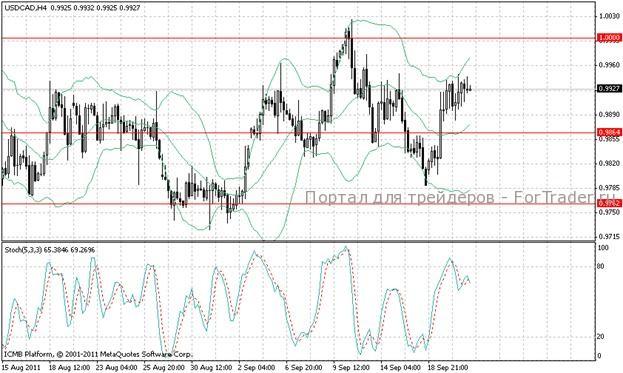Select the red horizontal line at 0.9864
The height and width of the screenshot is (373, 623).
(x=298, y=133)
